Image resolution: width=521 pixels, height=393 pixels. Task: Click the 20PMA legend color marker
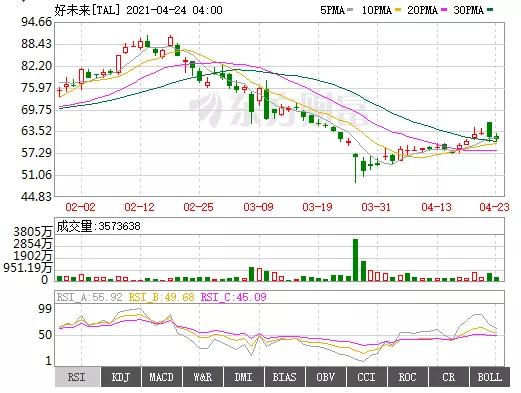click(x=444, y=10)
